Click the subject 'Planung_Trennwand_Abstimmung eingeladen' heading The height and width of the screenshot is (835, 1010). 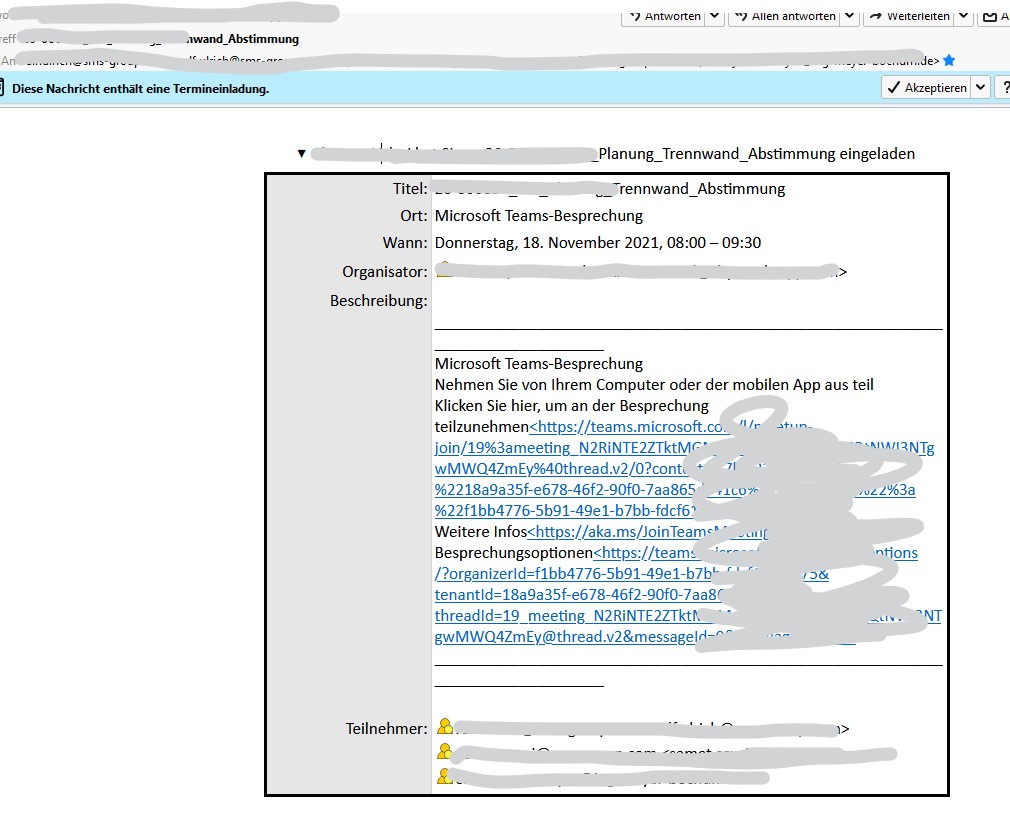[757, 154]
